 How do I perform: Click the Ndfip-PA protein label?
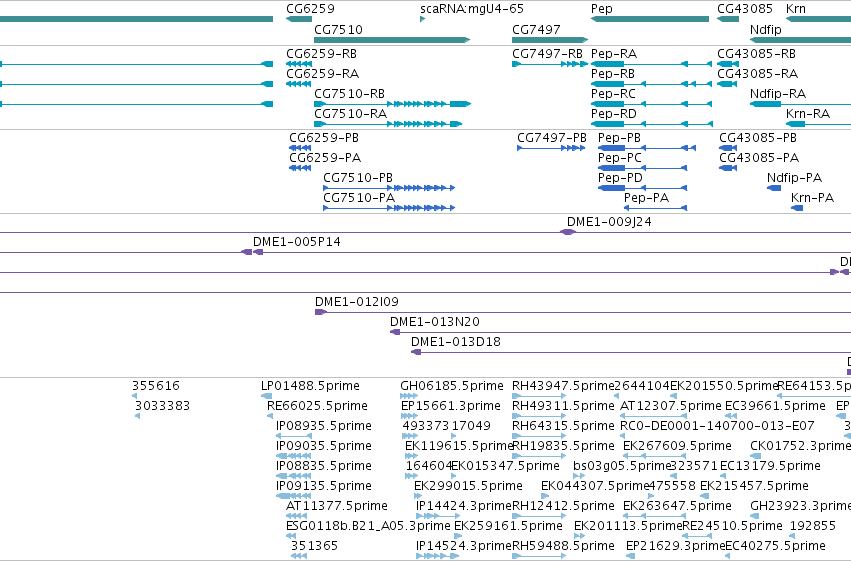tap(795, 178)
